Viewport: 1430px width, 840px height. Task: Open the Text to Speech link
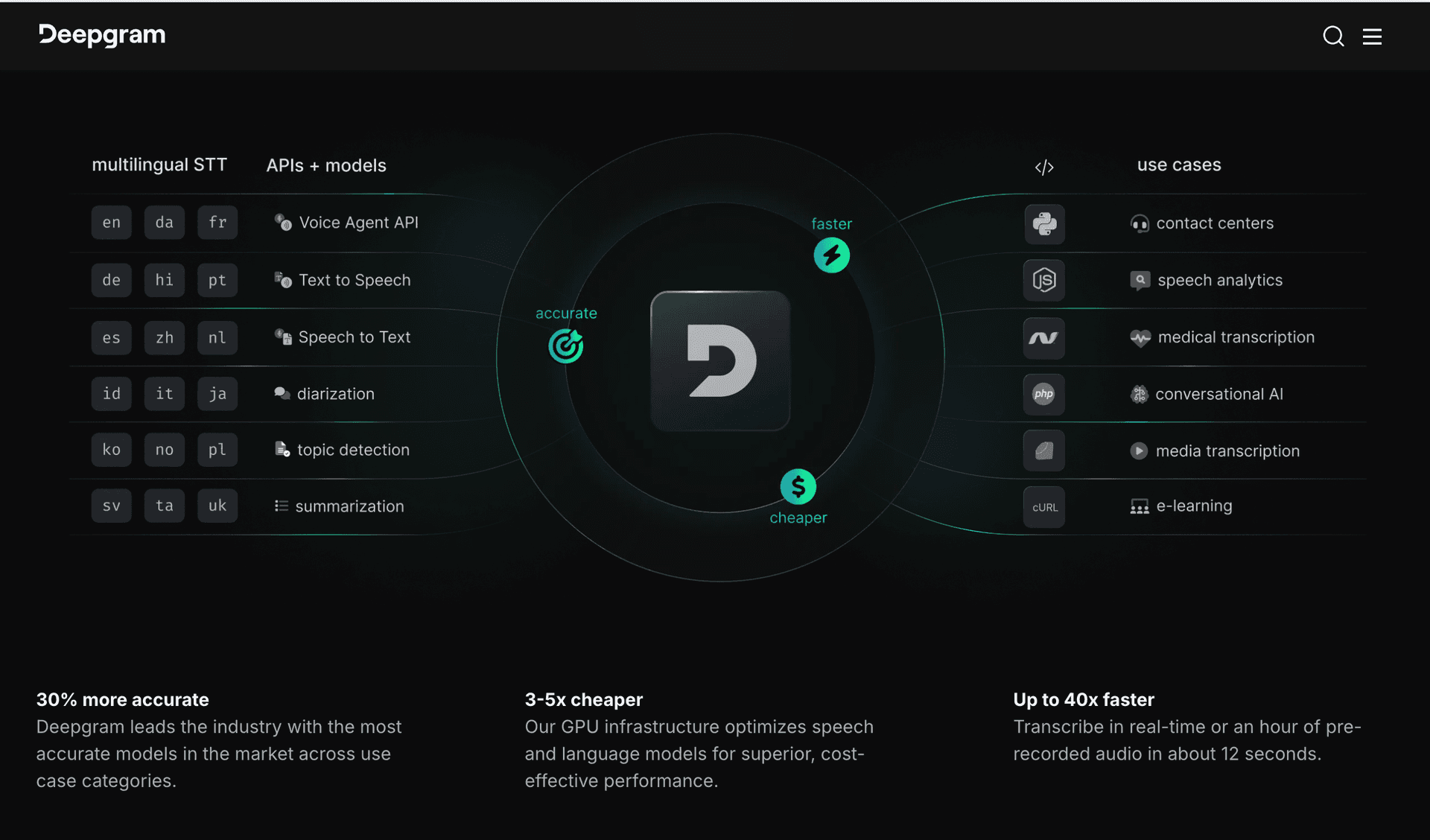point(355,280)
